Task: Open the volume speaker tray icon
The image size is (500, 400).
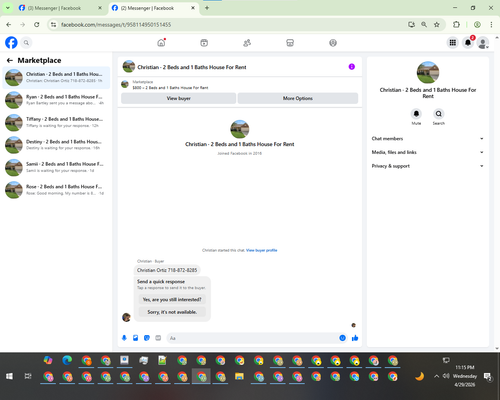Action: (446, 376)
